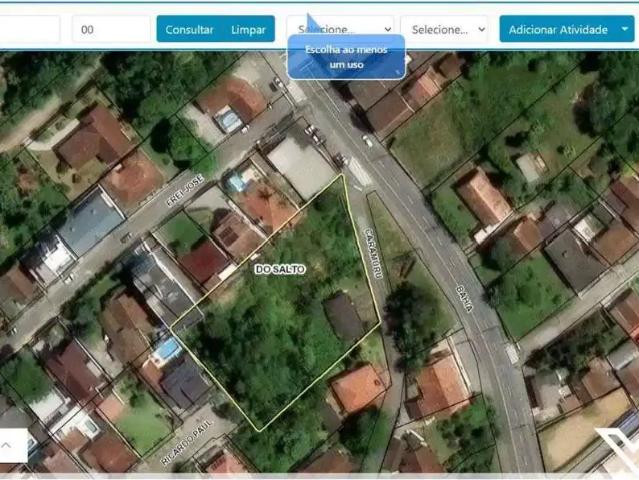Click the BAHIA street label
639x480 pixels.
coord(465,299)
